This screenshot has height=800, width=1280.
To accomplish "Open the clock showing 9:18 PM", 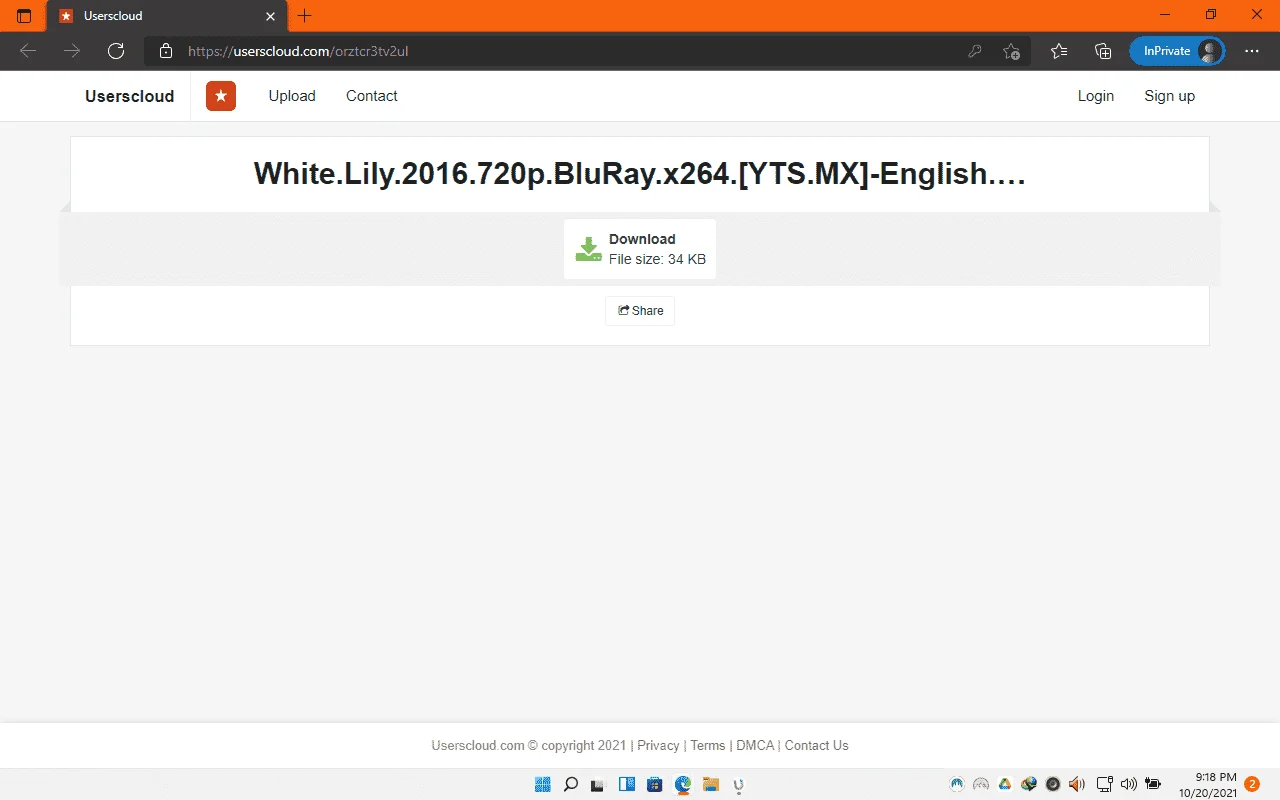I will click(1208, 785).
